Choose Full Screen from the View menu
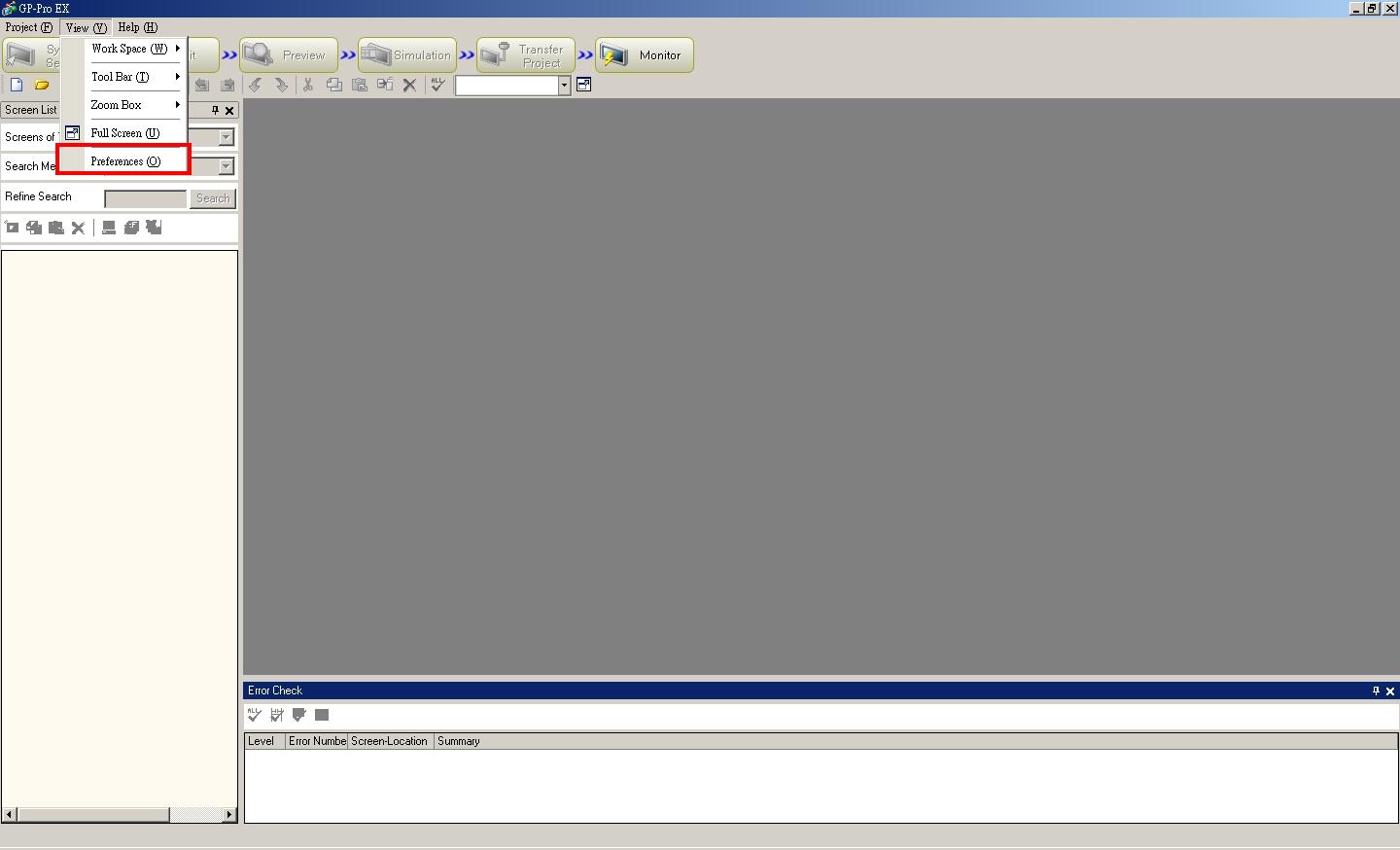The image size is (1400, 850). coord(124,133)
